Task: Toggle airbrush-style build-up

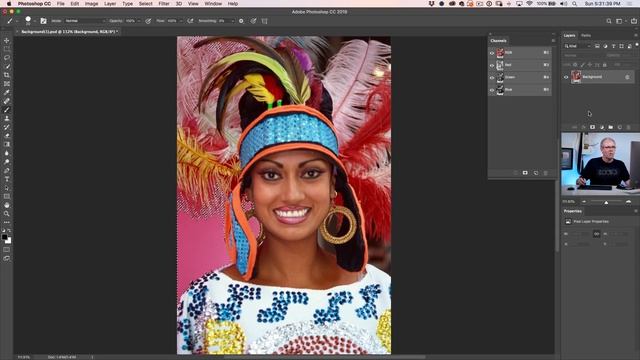Action: [190, 21]
